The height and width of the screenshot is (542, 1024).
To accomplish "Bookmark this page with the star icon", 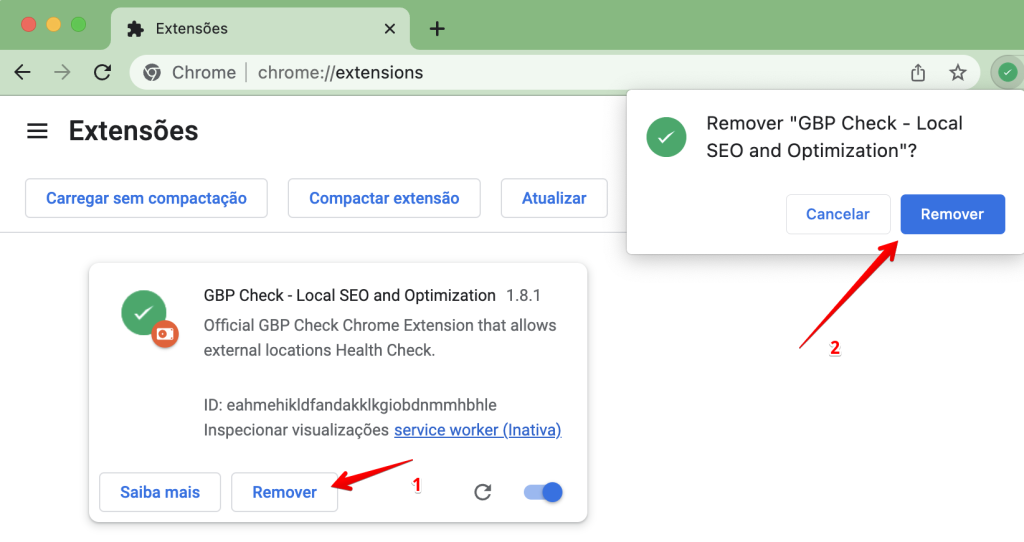I will [957, 72].
